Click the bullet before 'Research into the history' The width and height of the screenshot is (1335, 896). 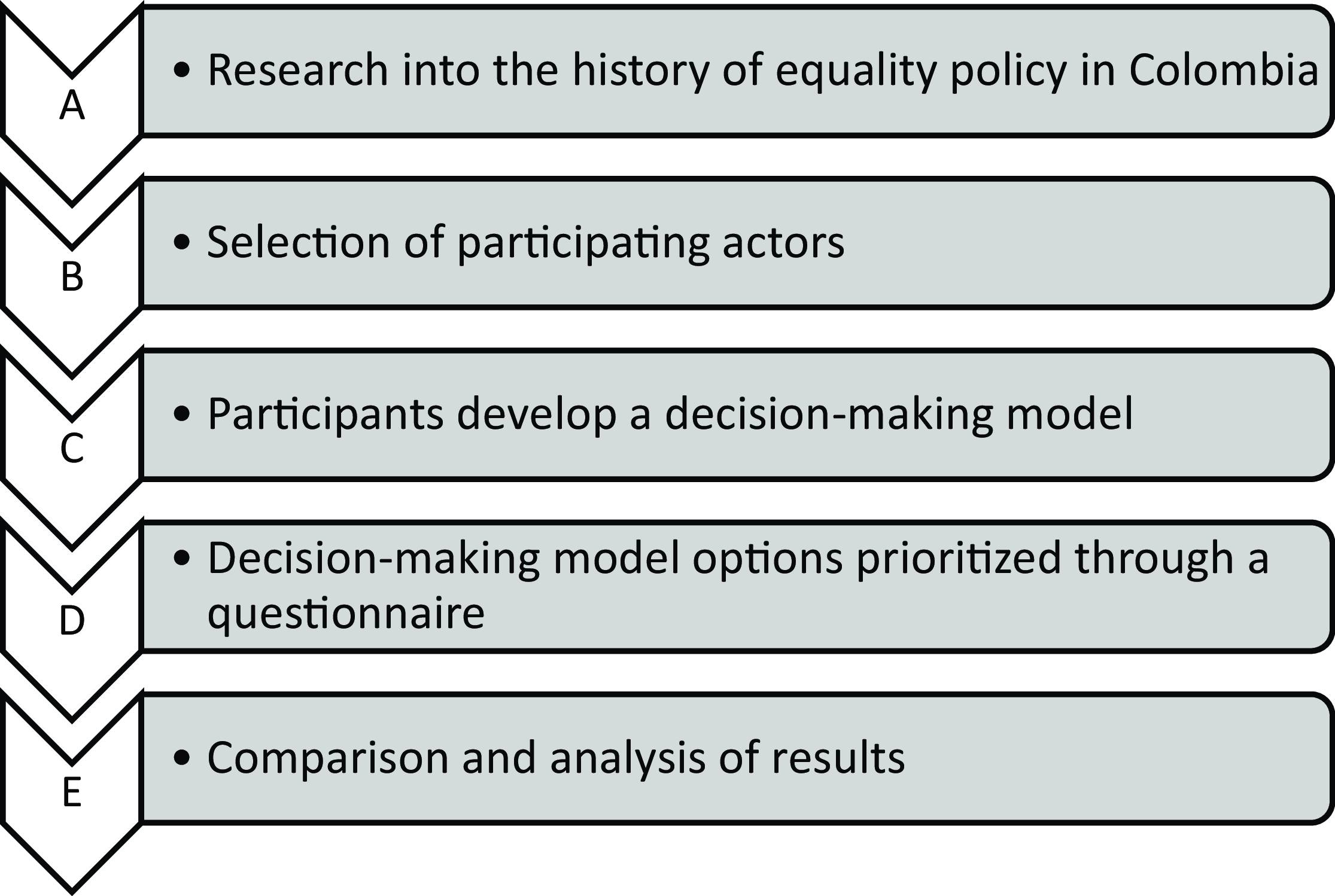coord(182,71)
